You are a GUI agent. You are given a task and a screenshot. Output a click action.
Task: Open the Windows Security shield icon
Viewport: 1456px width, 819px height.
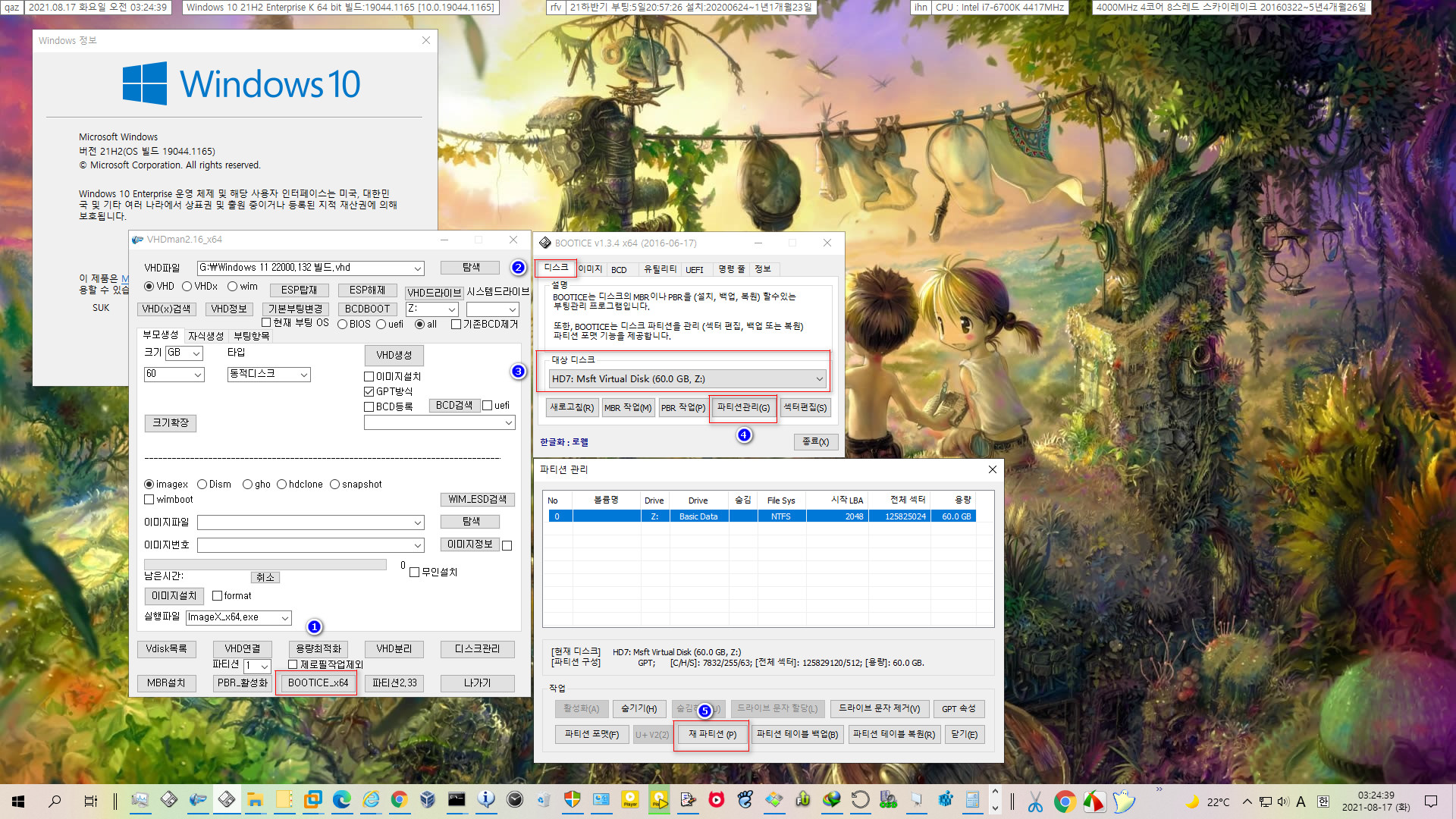click(x=573, y=800)
